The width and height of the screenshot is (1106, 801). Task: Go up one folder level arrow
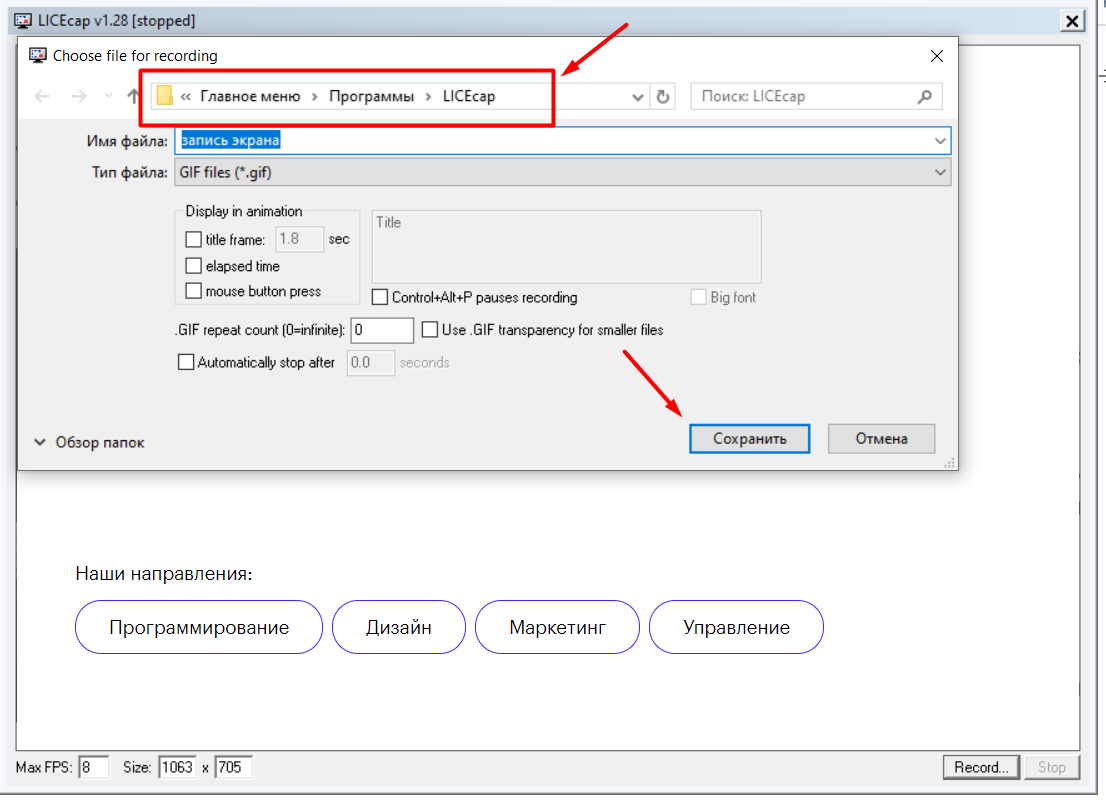tap(133, 97)
